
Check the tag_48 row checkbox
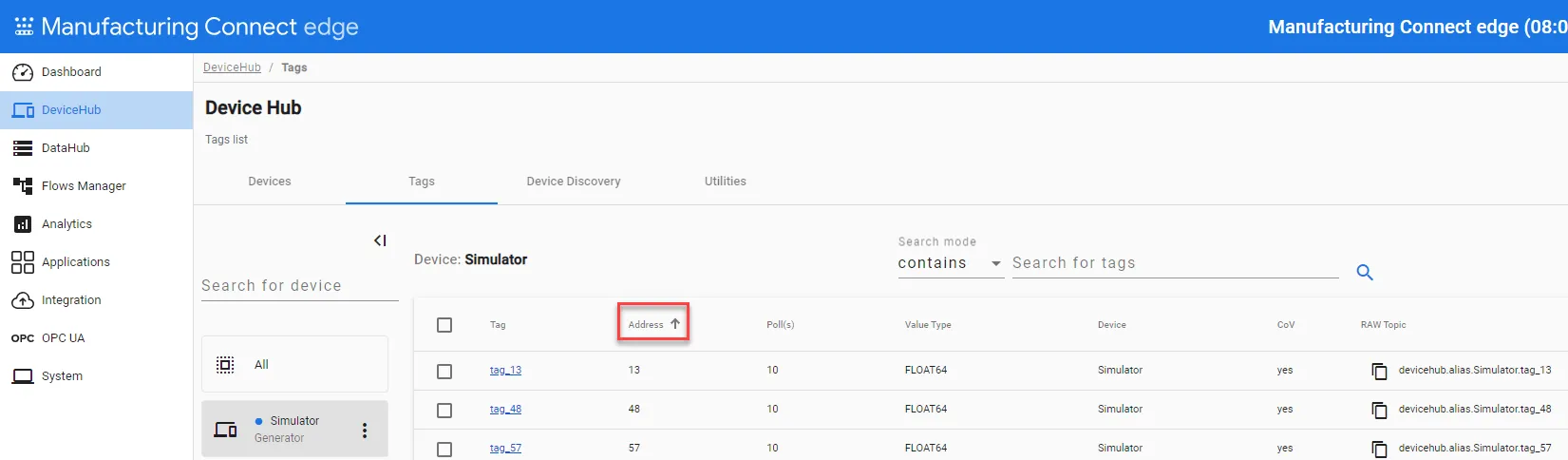444,411
